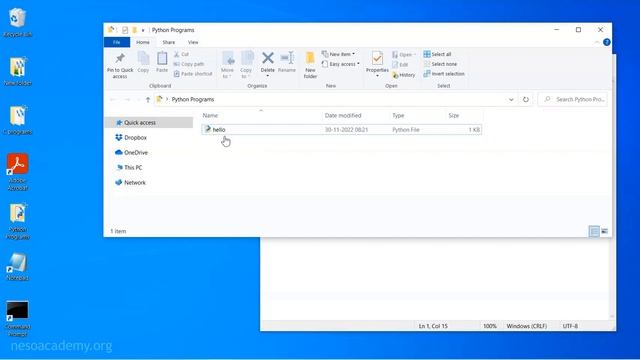Click the Search Python Programs box
The width and height of the screenshot is (640, 360).
coord(573,100)
